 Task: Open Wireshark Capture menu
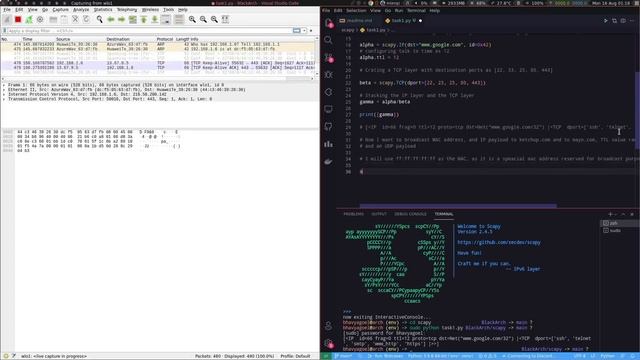60,9
